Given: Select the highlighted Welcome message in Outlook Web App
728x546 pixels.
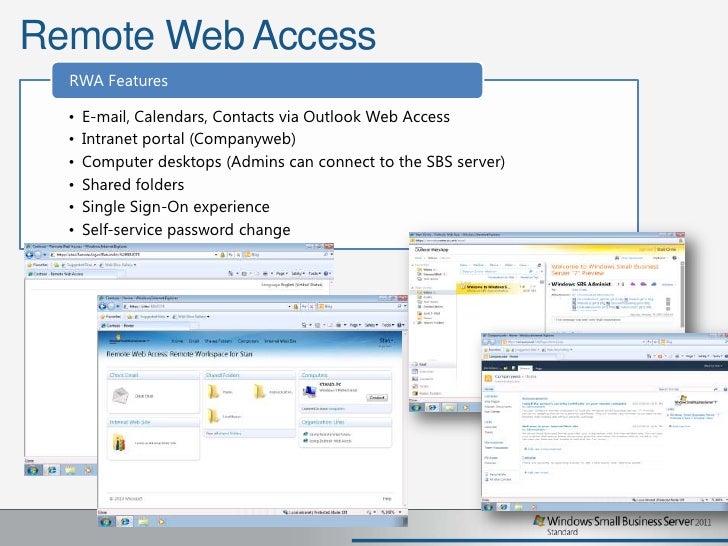Looking at the screenshot, I should 495,288.
